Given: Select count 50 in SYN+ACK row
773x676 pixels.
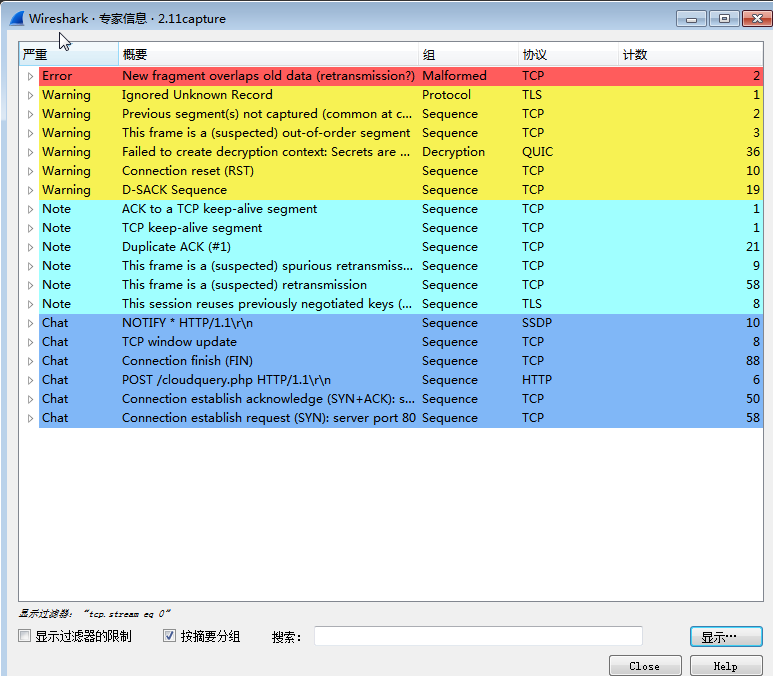Looking at the screenshot, I should pos(753,399).
